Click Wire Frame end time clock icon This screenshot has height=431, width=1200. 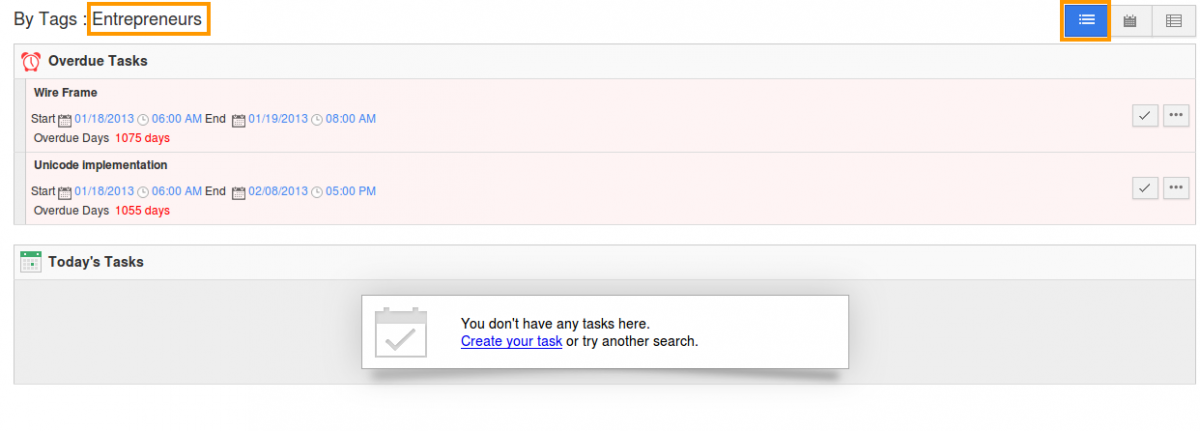(x=317, y=120)
